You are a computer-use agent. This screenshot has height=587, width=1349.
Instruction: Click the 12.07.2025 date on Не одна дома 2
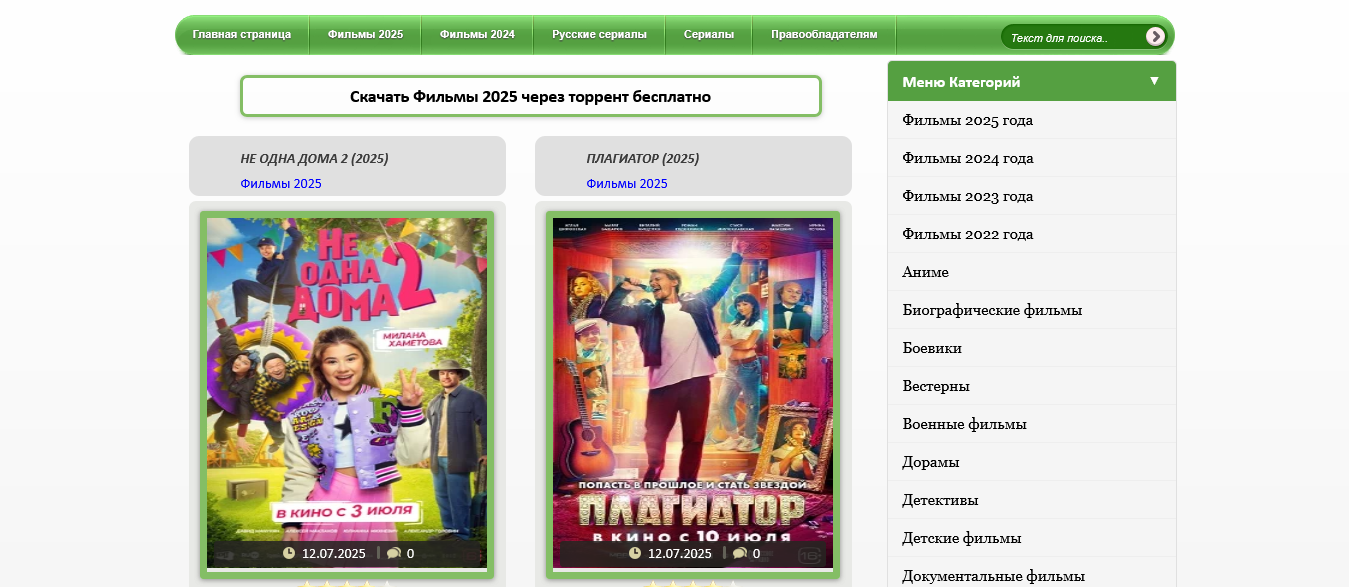pyautogui.click(x=334, y=553)
